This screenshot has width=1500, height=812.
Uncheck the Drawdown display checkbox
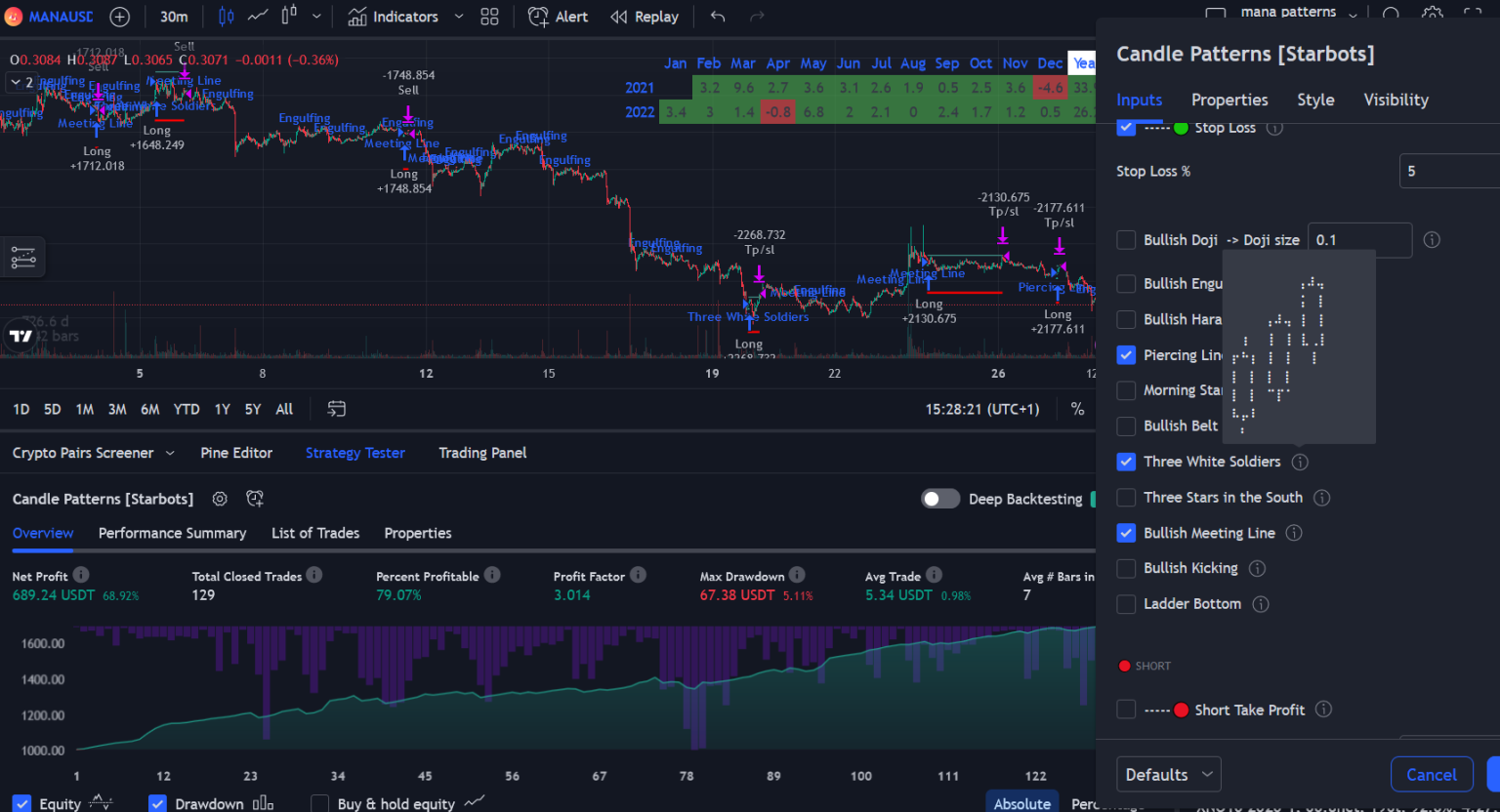coord(157,803)
